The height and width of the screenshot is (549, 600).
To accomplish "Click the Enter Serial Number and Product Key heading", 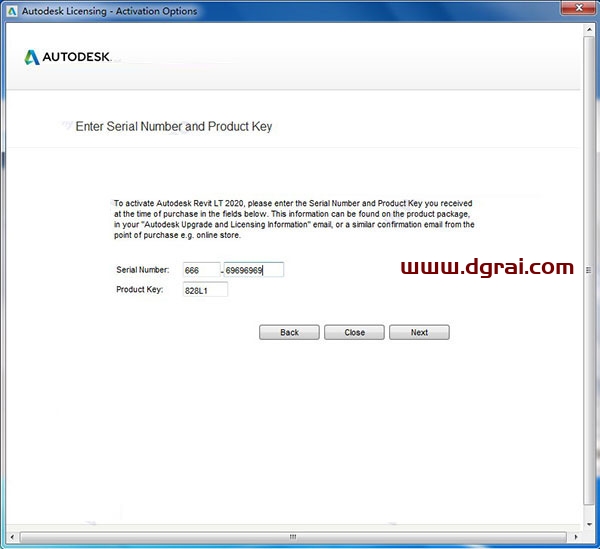I will 174,127.
